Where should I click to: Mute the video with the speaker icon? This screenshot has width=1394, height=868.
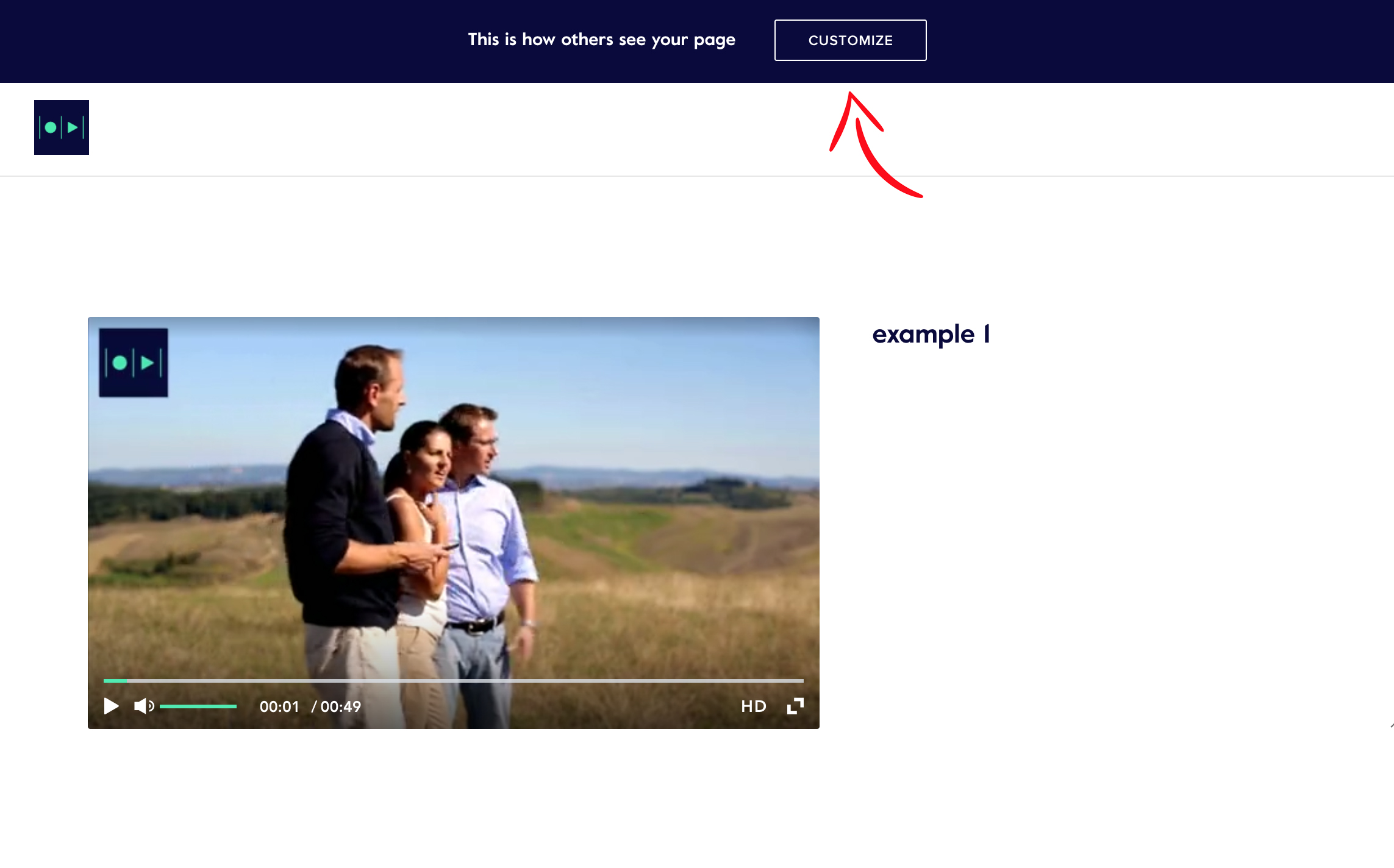click(x=144, y=706)
